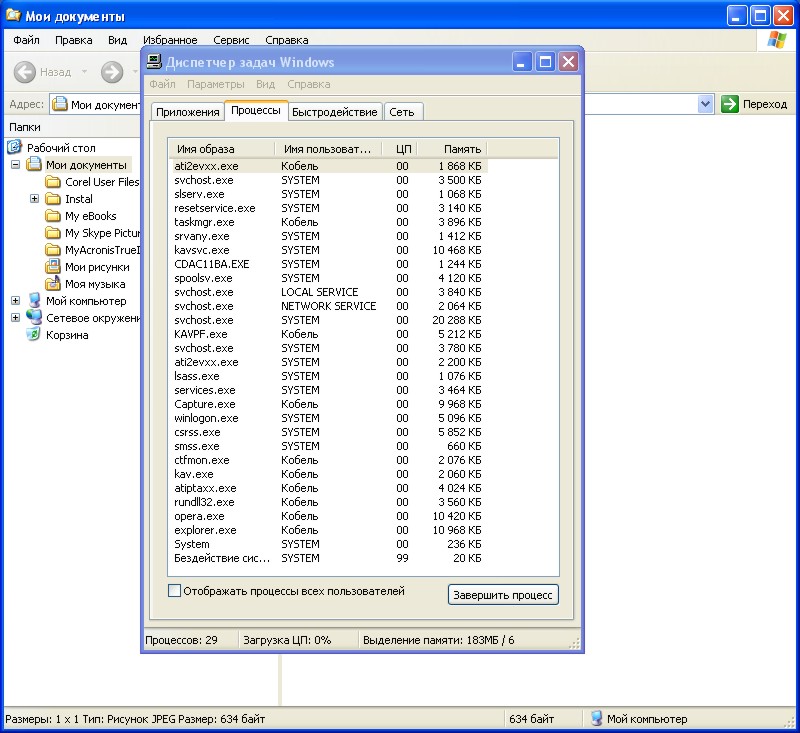
Task: Click the Instal folder icon
Action: pos(53,198)
